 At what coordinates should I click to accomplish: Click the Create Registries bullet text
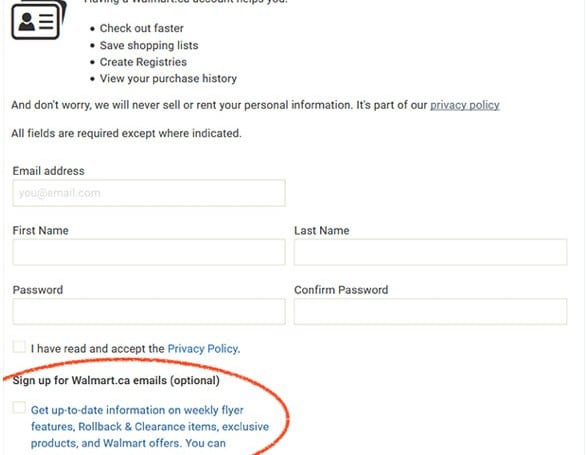click(x=143, y=62)
